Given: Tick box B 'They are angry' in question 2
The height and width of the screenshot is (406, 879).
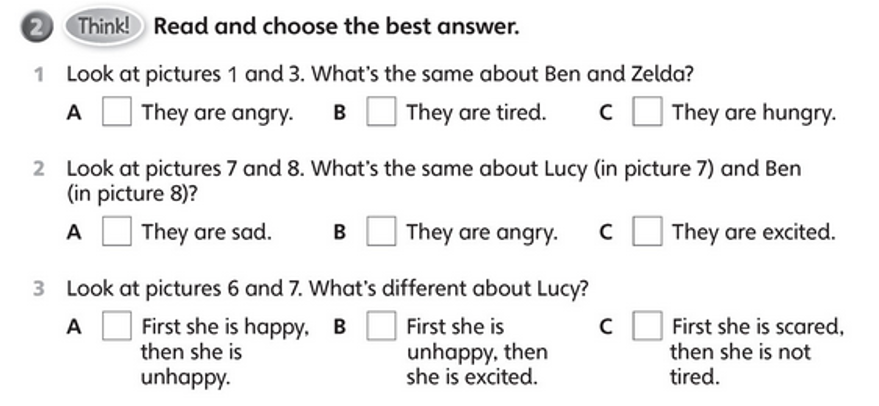Looking at the screenshot, I should (381, 231).
